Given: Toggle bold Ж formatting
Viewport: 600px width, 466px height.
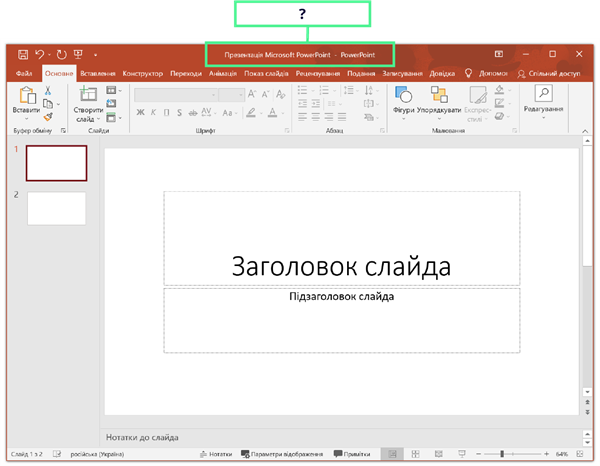Looking at the screenshot, I should 140,112.
